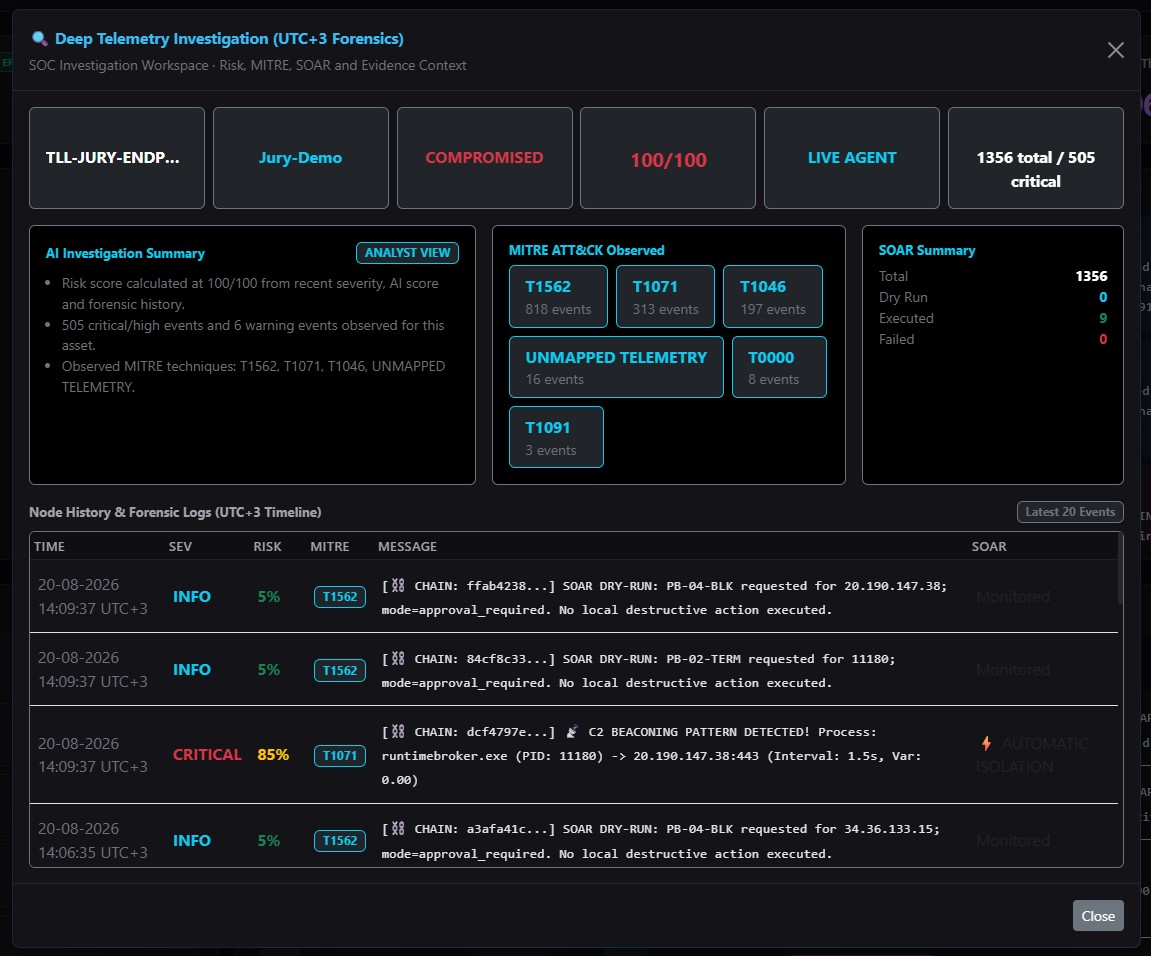
Task: Click the Dry Run value 0
Action: tap(1103, 297)
